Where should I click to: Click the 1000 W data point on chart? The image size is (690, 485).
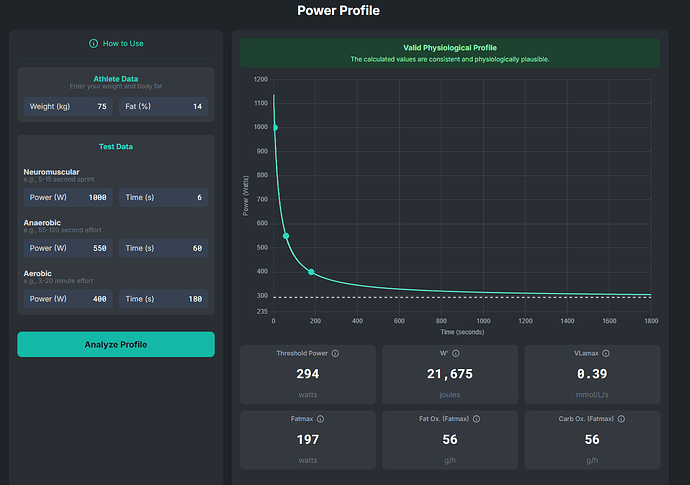[274, 127]
